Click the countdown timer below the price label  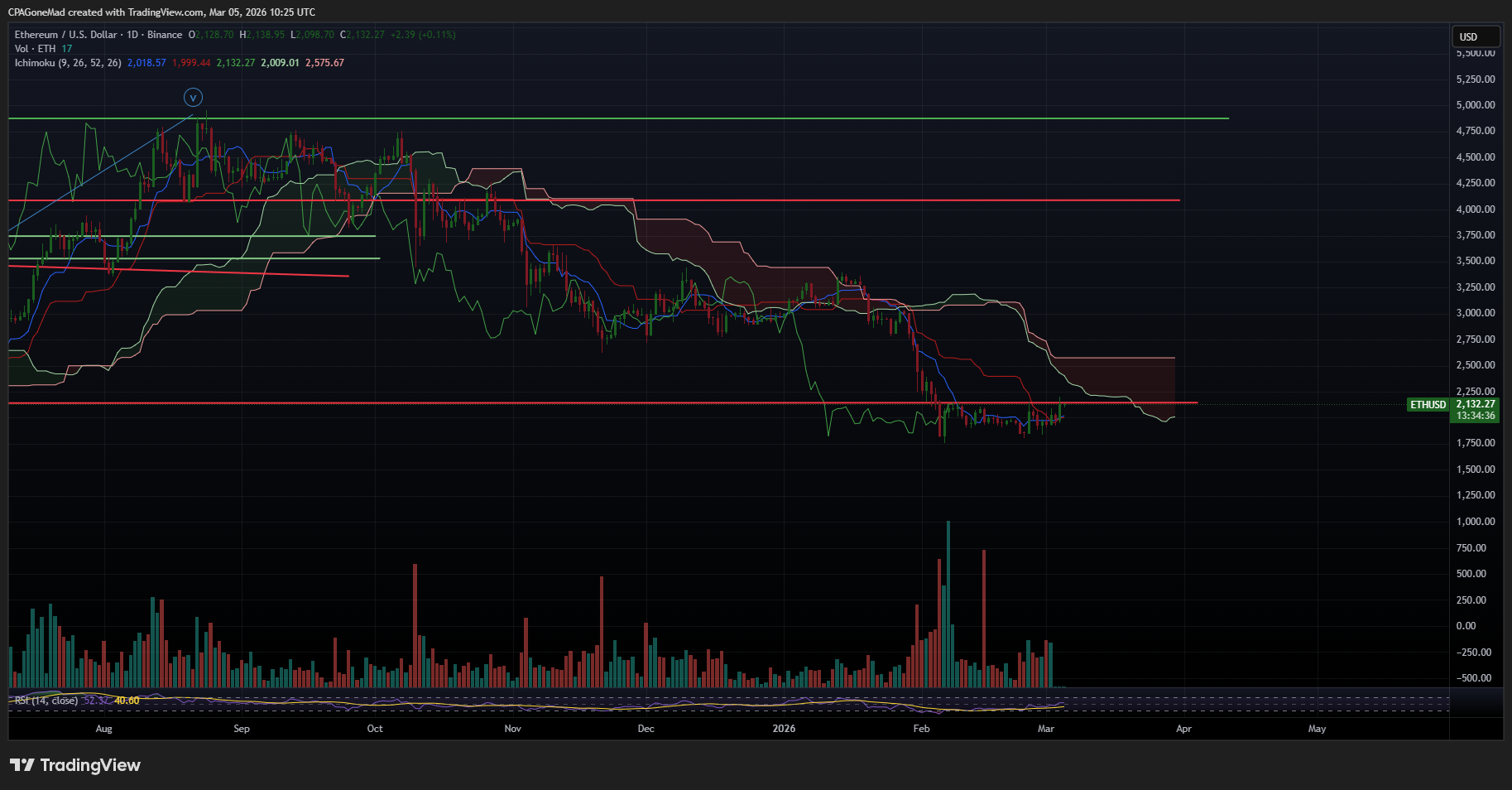click(1474, 415)
